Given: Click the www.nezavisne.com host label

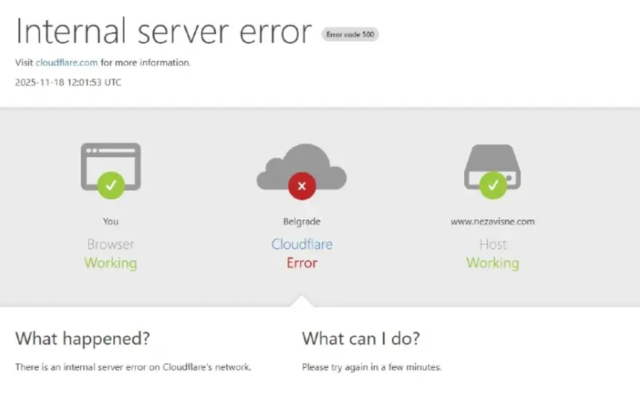Looking at the screenshot, I should tap(492, 221).
